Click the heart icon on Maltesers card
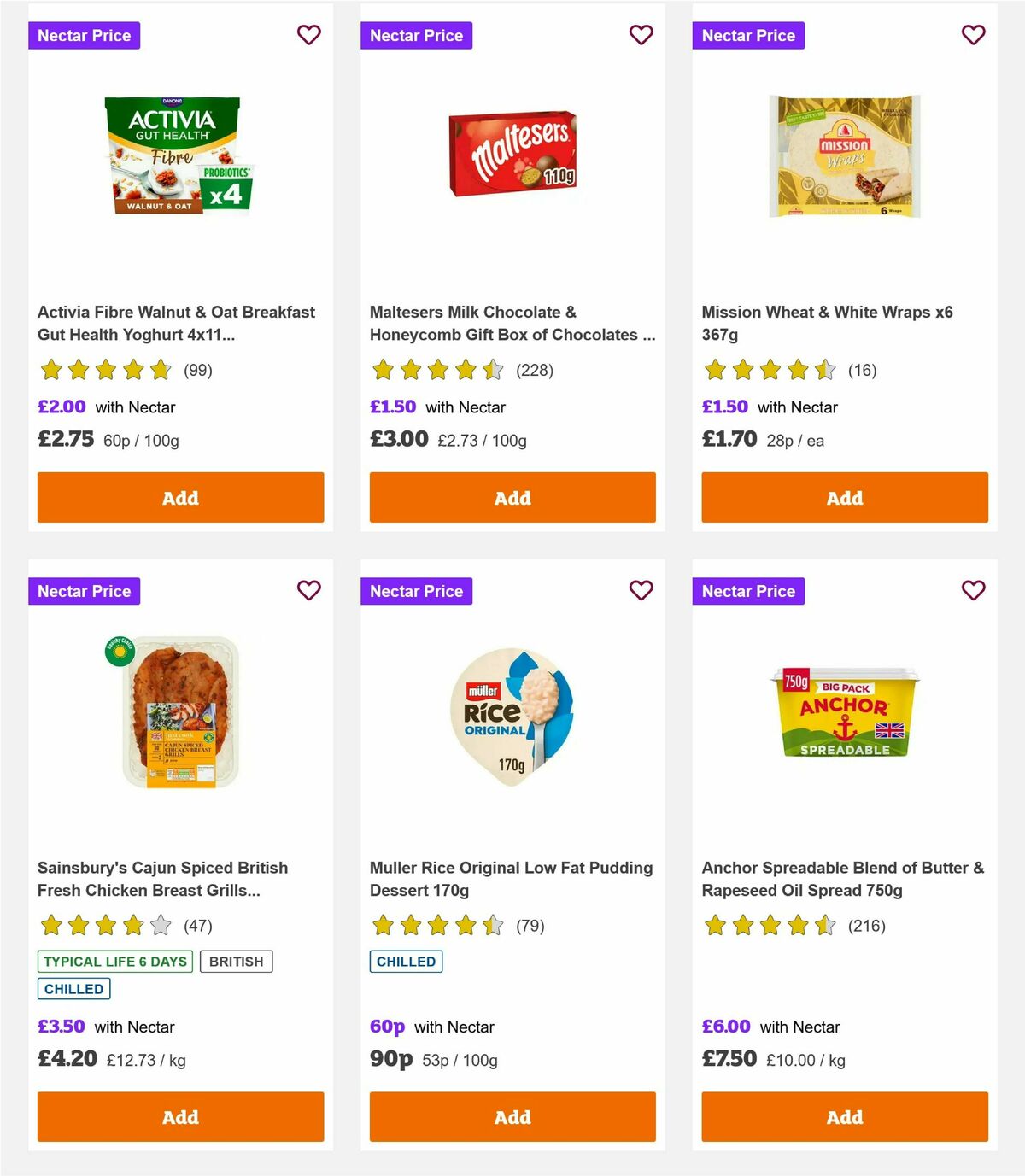1025x1176 pixels. click(641, 35)
